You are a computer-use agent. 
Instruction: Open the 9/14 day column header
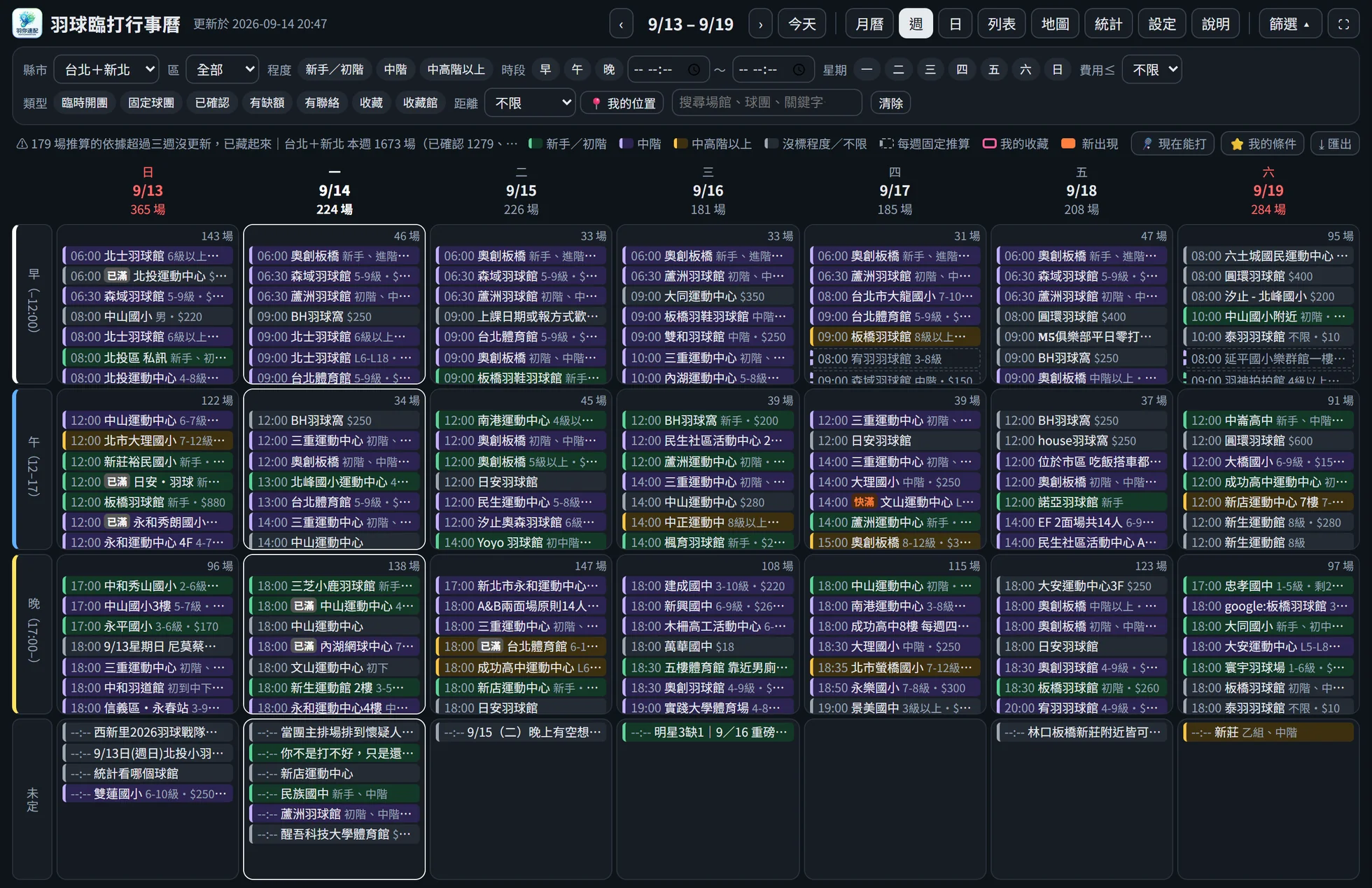coord(335,190)
